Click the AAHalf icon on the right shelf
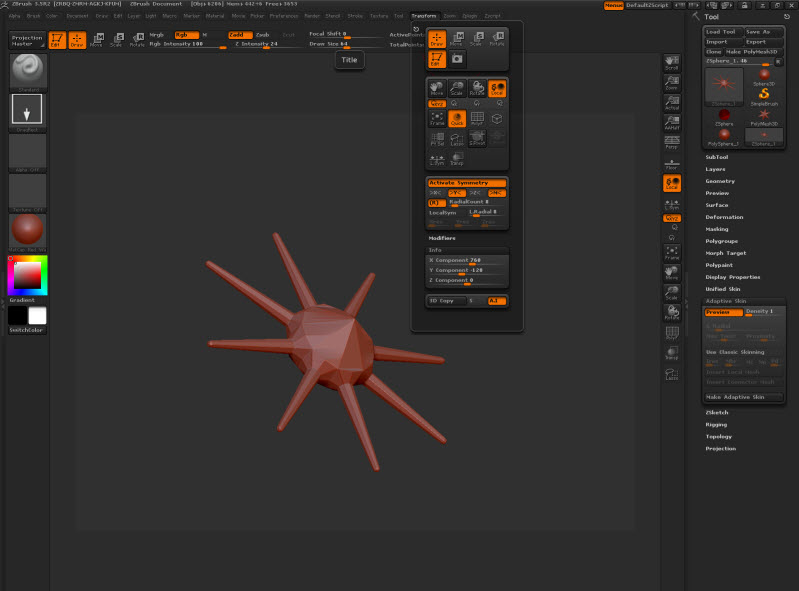 (x=672, y=122)
